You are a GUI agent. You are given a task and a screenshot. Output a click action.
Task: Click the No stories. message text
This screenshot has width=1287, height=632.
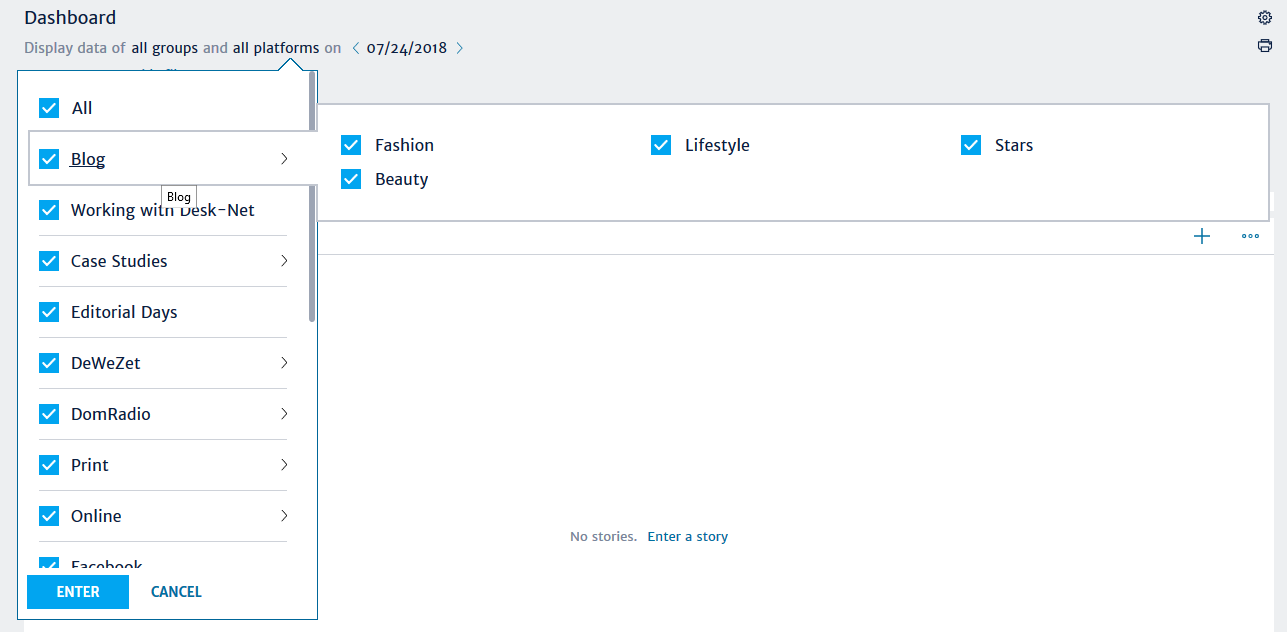[603, 537]
